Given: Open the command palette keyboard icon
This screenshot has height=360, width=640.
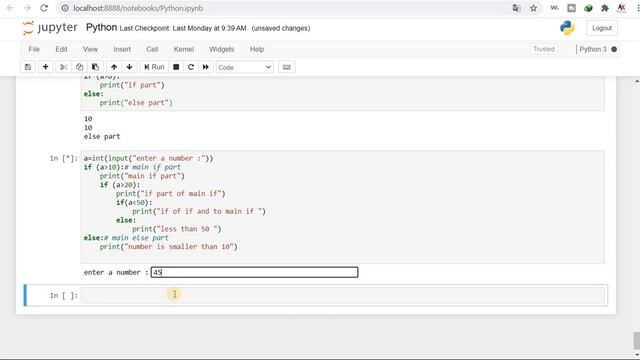Looking at the screenshot, I should pyautogui.click(x=287, y=67).
